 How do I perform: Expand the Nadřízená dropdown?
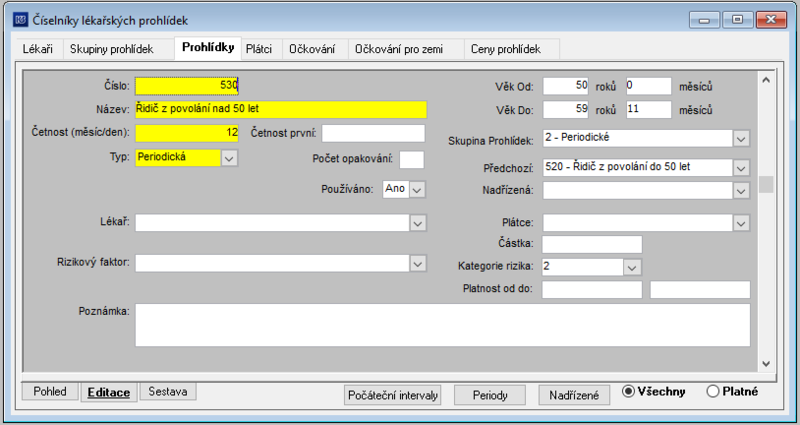[742, 191]
